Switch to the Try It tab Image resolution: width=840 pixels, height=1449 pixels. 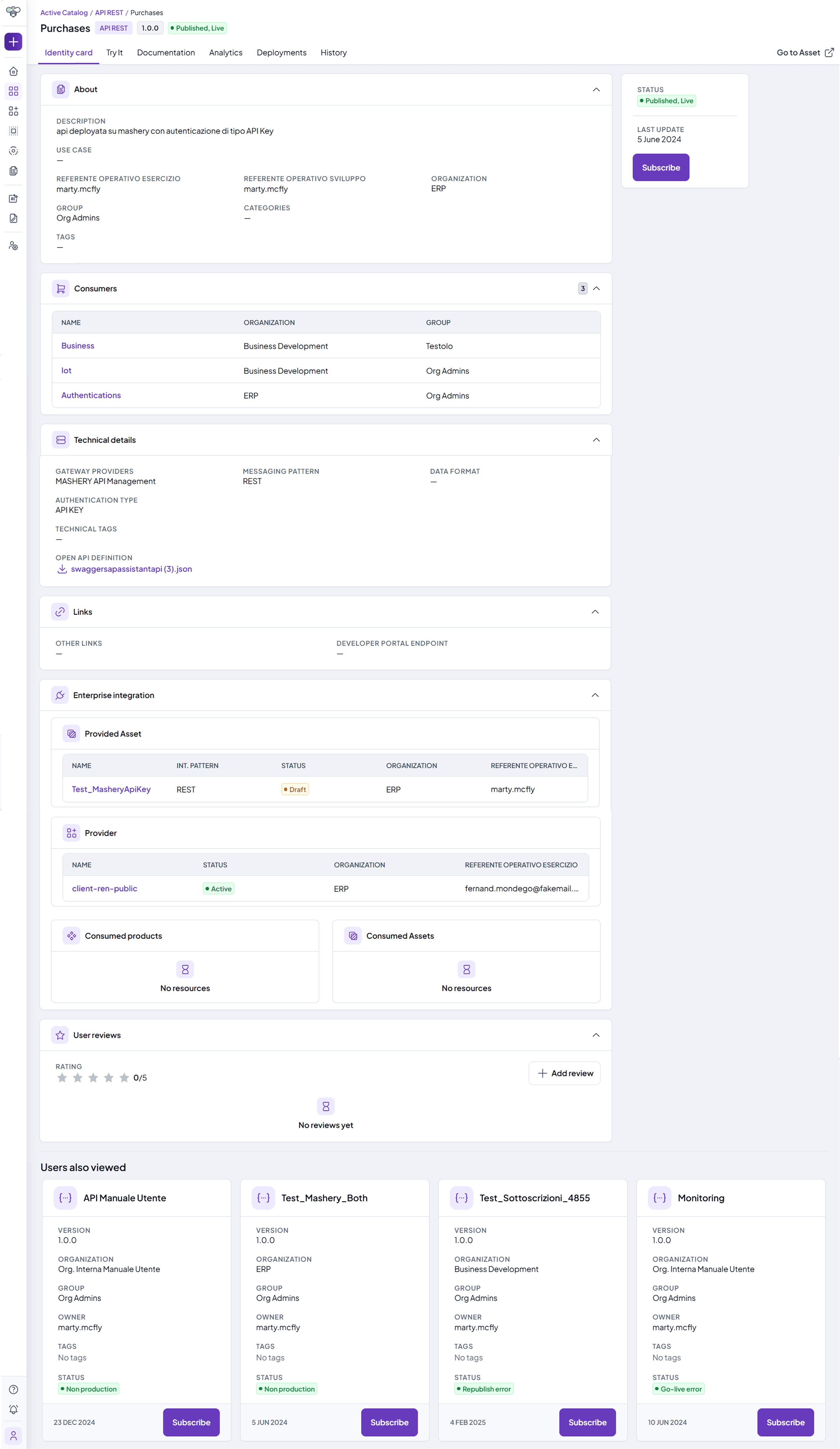[x=114, y=52]
